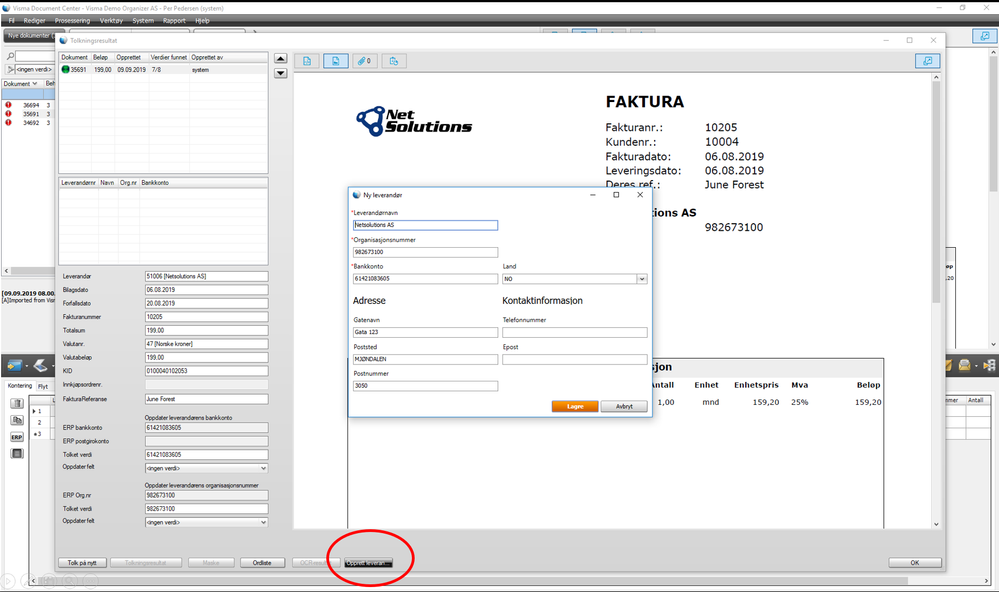Click the up arrow next to document list

click(x=280, y=59)
